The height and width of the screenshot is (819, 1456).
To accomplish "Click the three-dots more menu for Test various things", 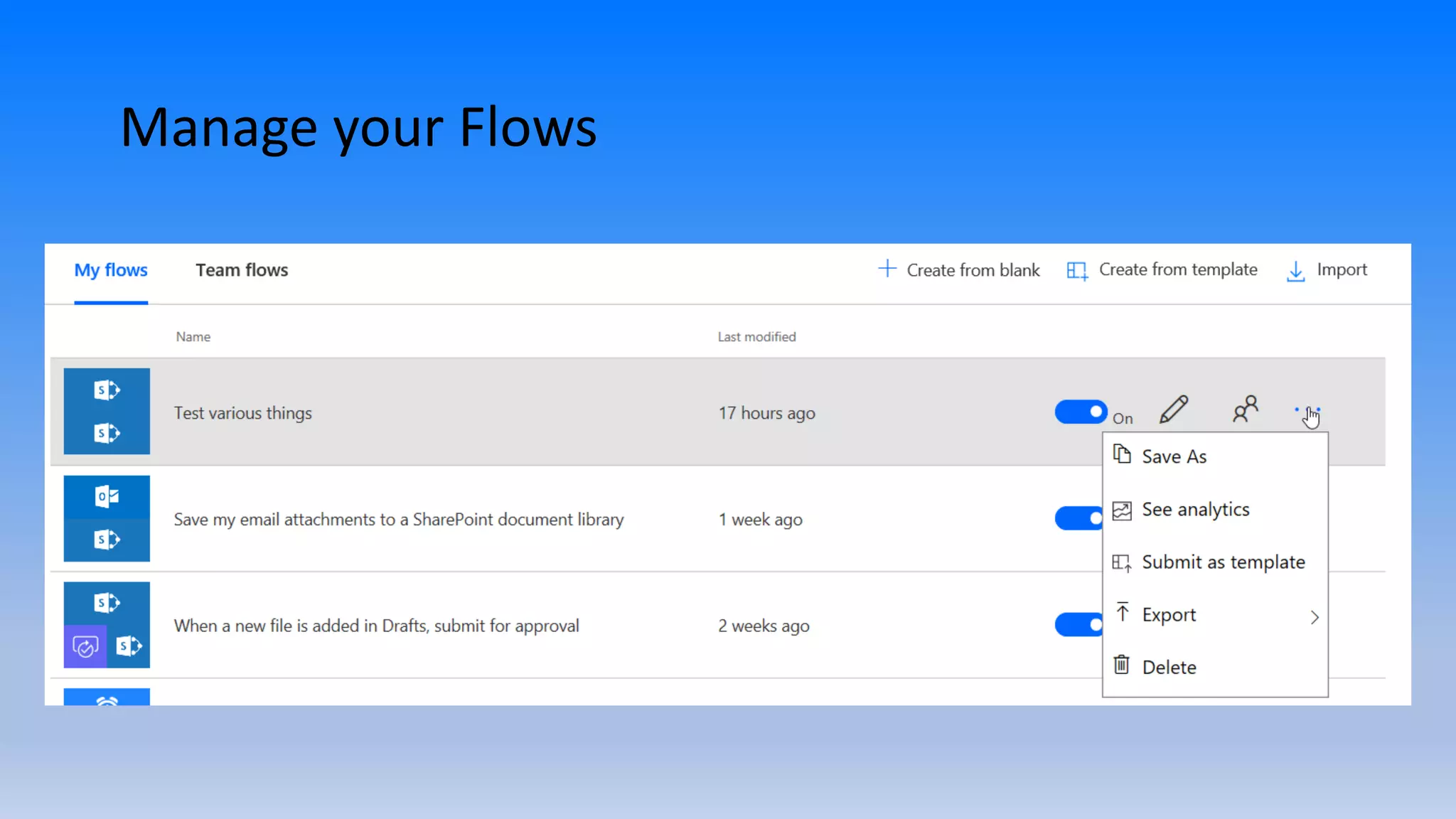I will (1307, 410).
